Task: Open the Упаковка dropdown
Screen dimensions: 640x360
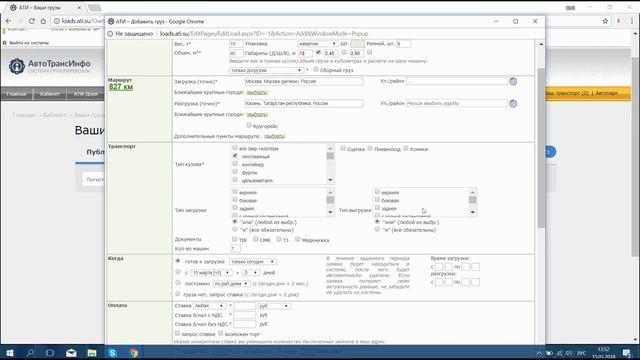Action: point(317,44)
